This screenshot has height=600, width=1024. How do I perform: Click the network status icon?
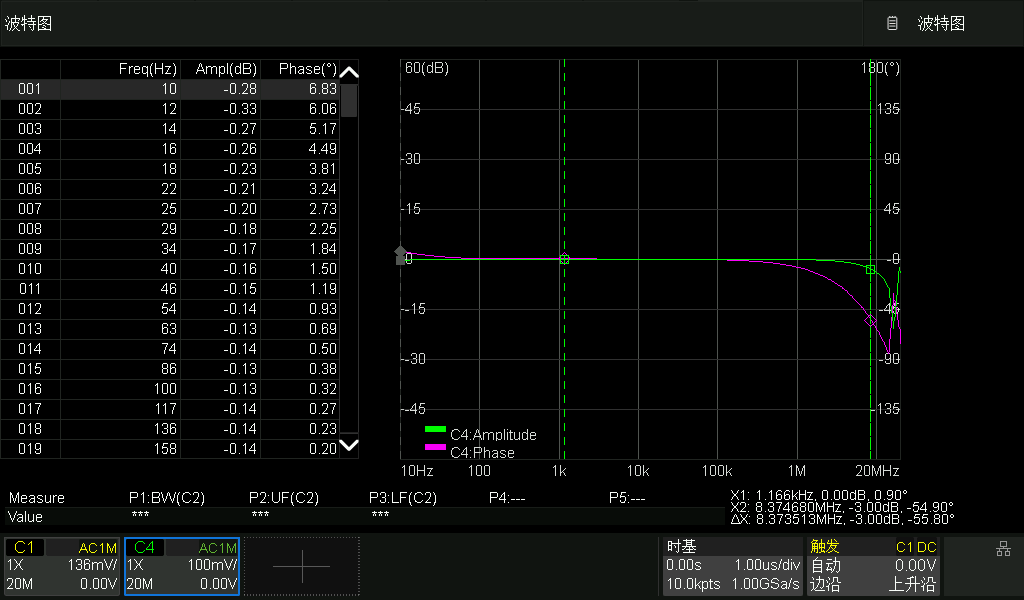tap(1003, 549)
